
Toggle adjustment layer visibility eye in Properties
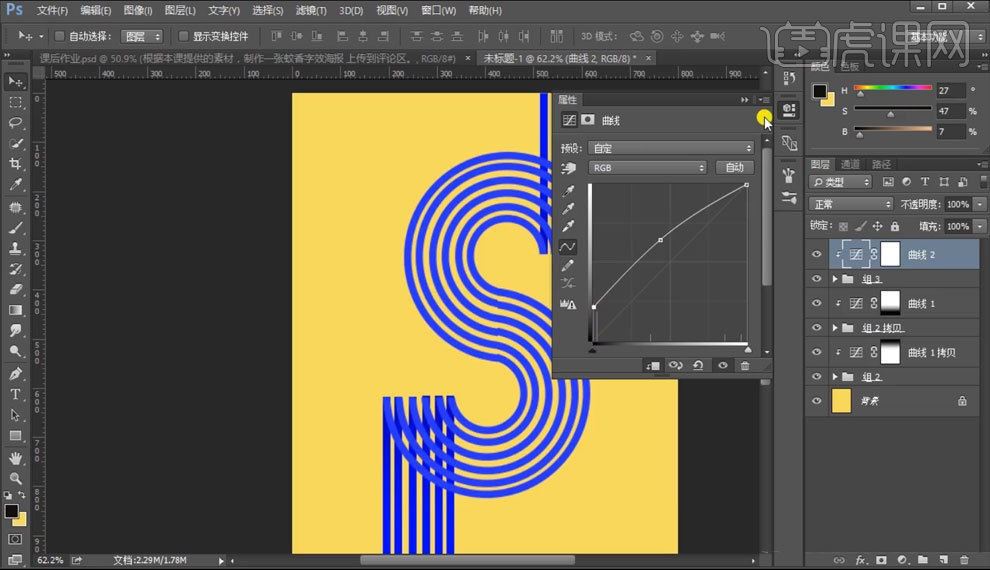coord(722,365)
